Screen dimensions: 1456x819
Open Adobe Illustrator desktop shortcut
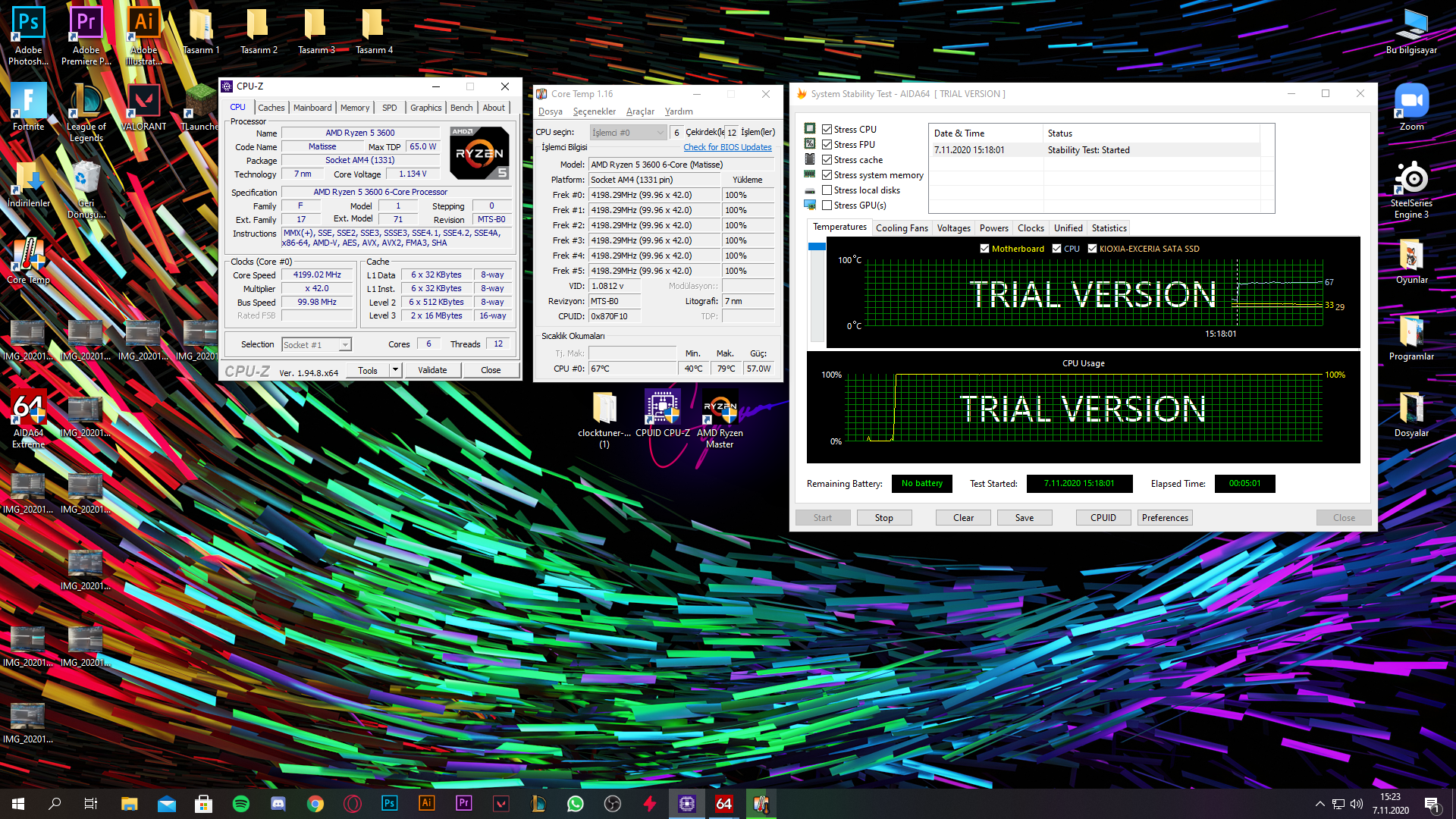[x=143, y=35]
